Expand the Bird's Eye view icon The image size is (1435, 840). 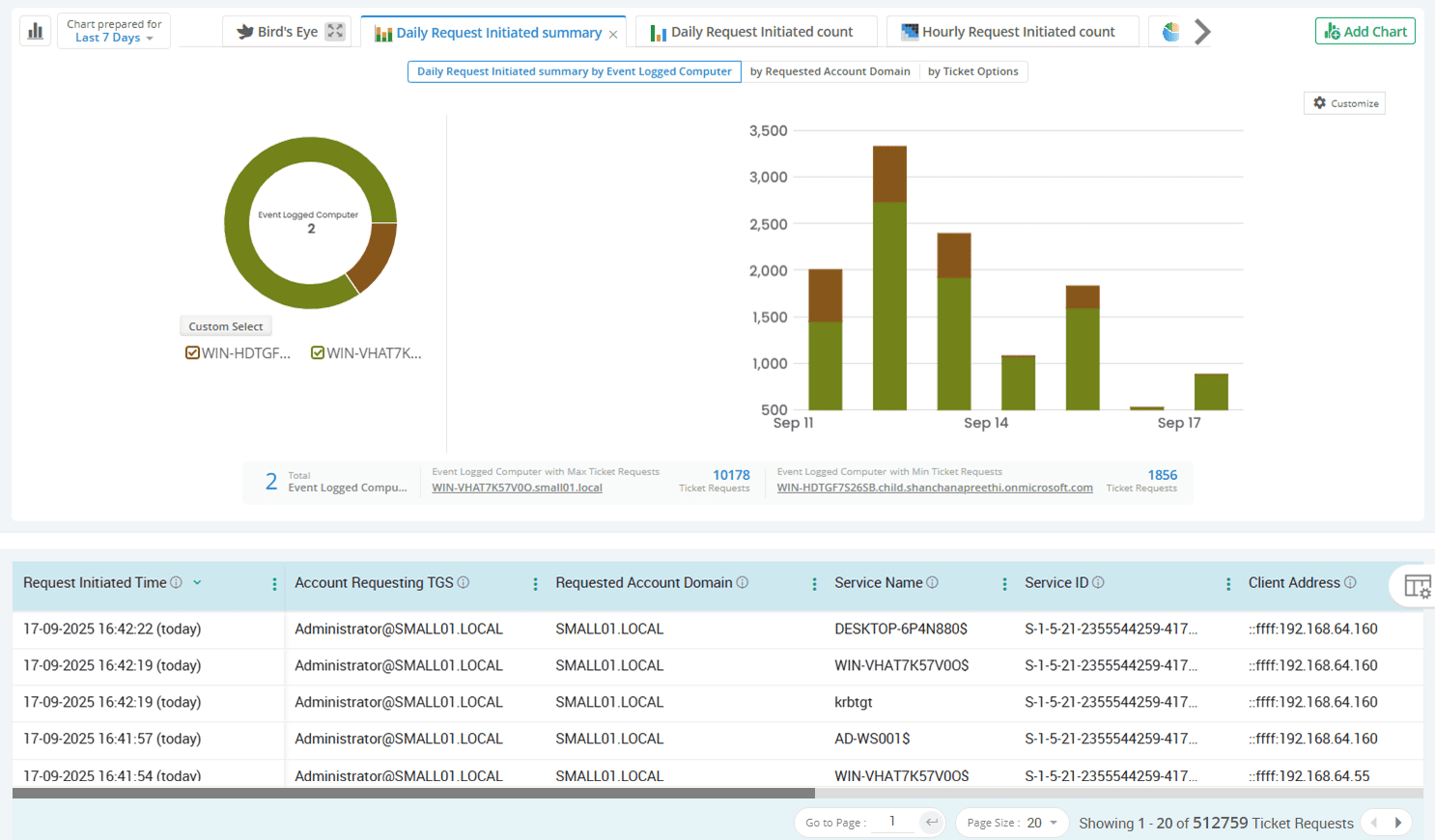335,31
